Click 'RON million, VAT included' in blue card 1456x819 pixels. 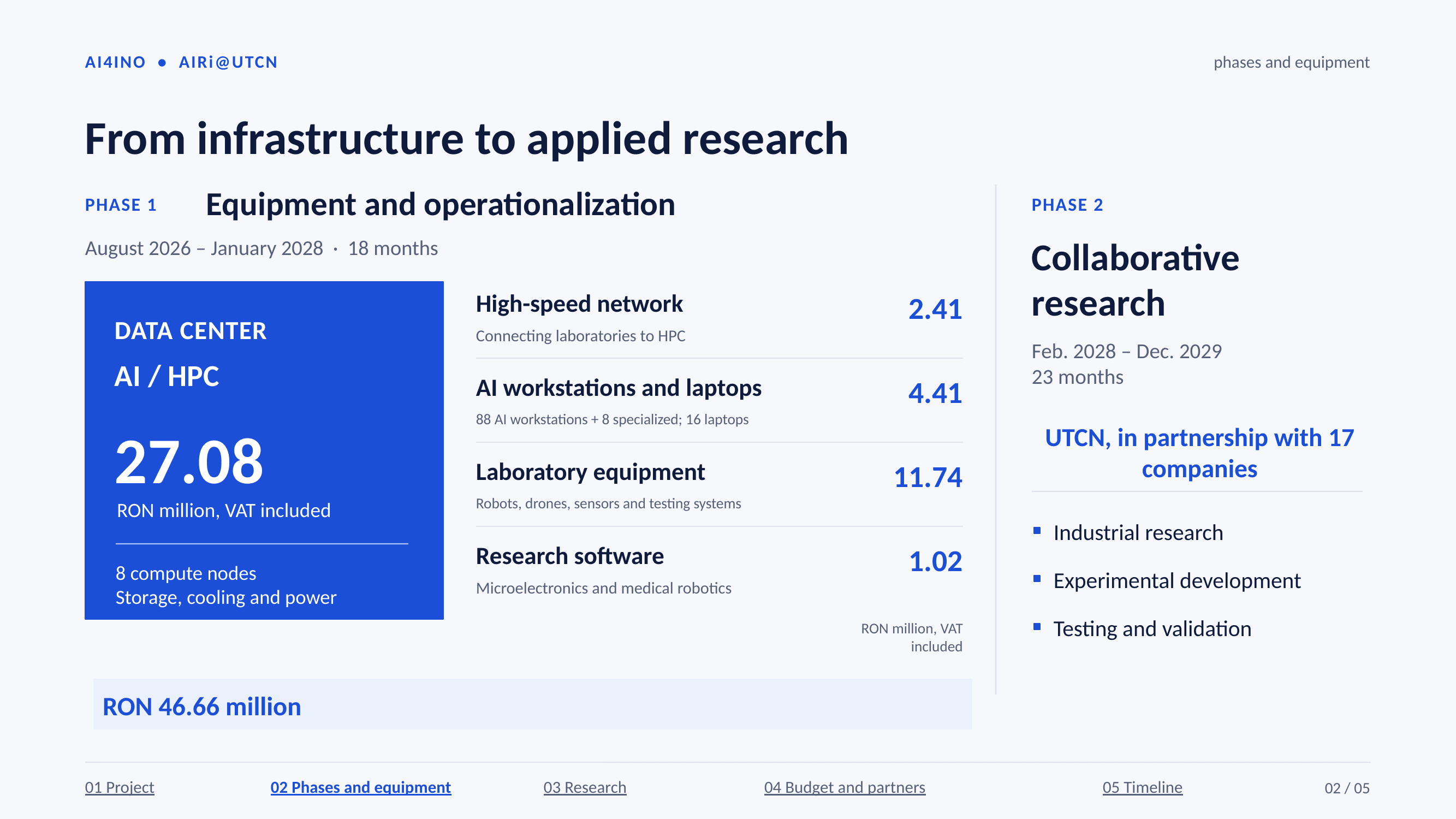pyautogui.click(x=223, y=511)
